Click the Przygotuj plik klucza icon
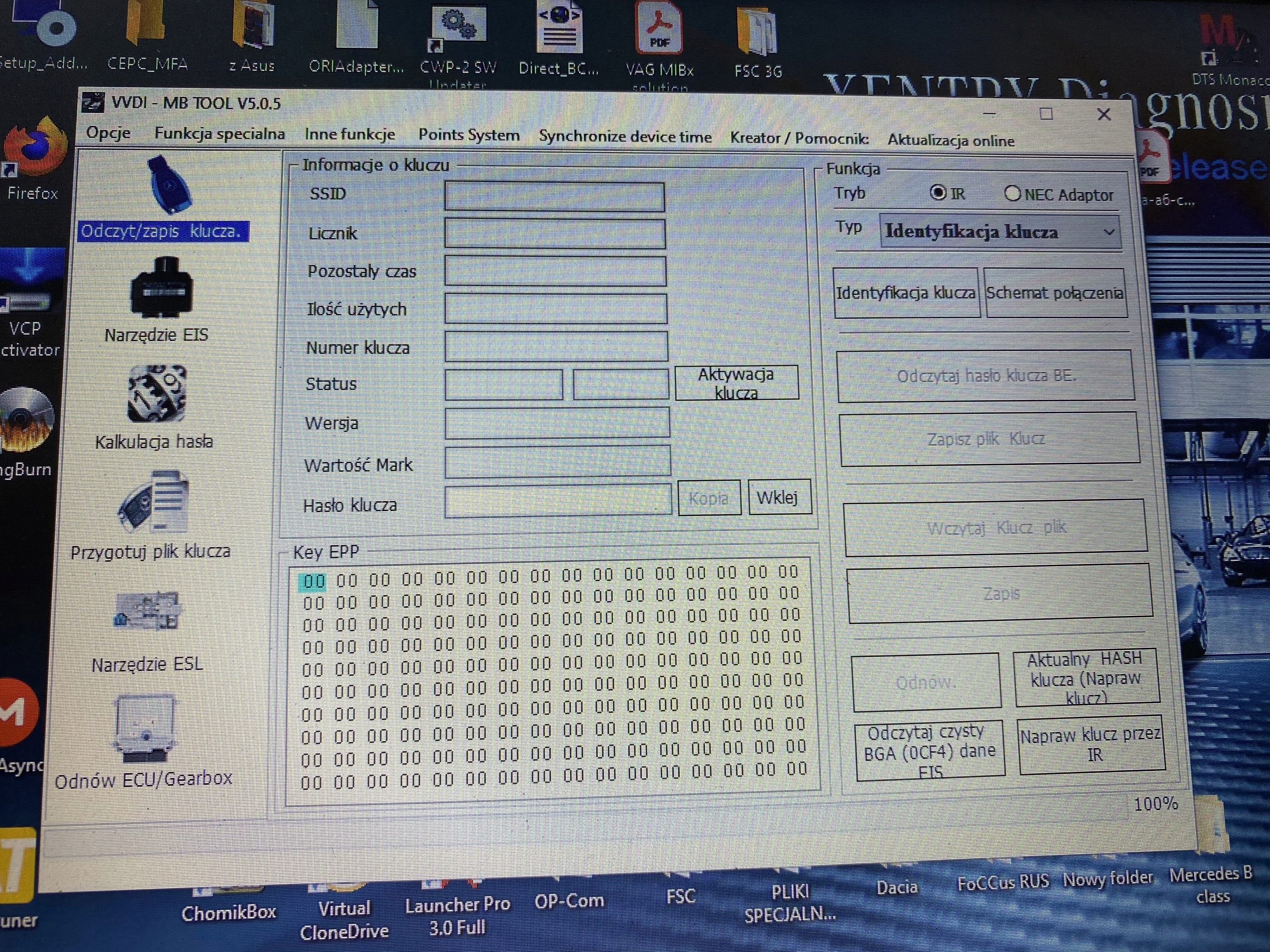The height and width of the screenshot is (952, 1270). coord(154,501)
